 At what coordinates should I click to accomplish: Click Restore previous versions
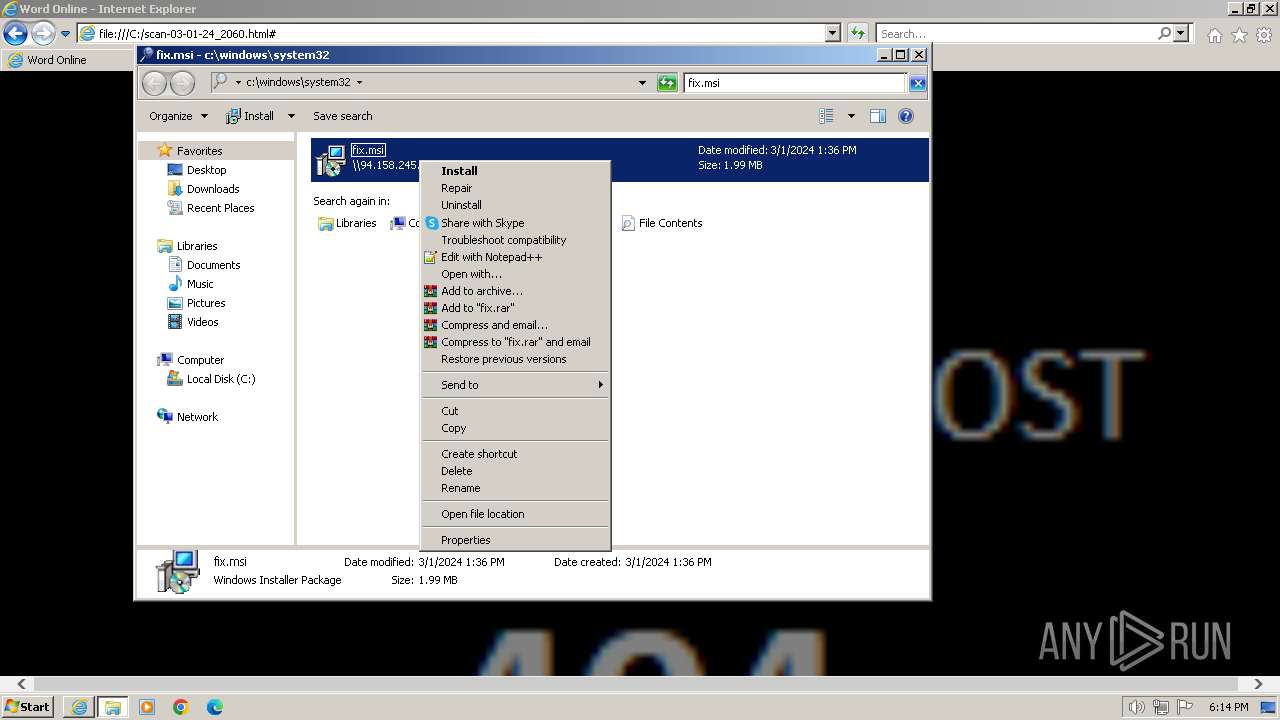point(515,359)
